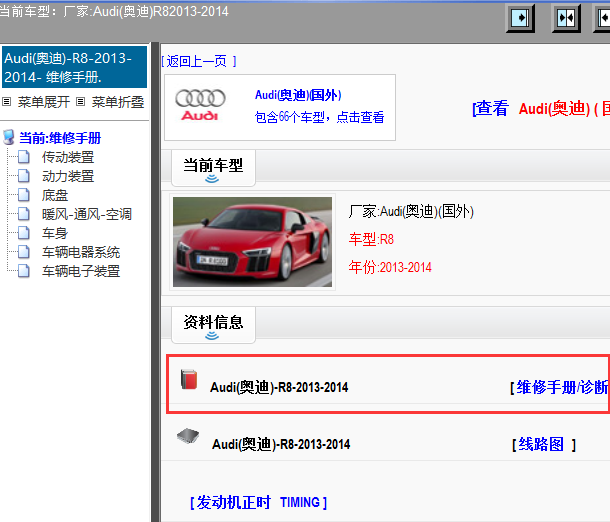610x522 pixels.
Task: Click the expand-right panel arrow icon in top toolbar
Action: pos(521,18)
